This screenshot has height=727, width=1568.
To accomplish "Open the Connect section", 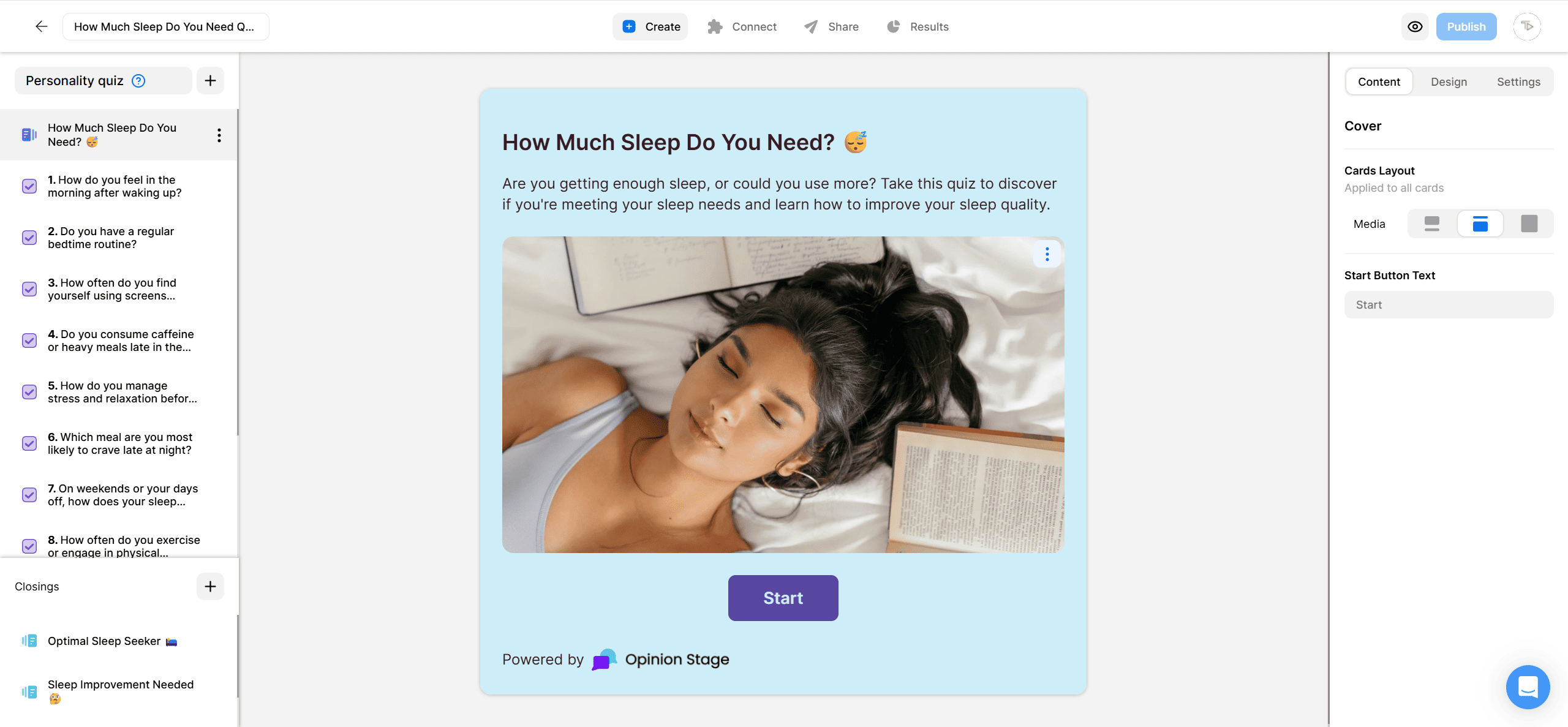I will click(742, 26).
